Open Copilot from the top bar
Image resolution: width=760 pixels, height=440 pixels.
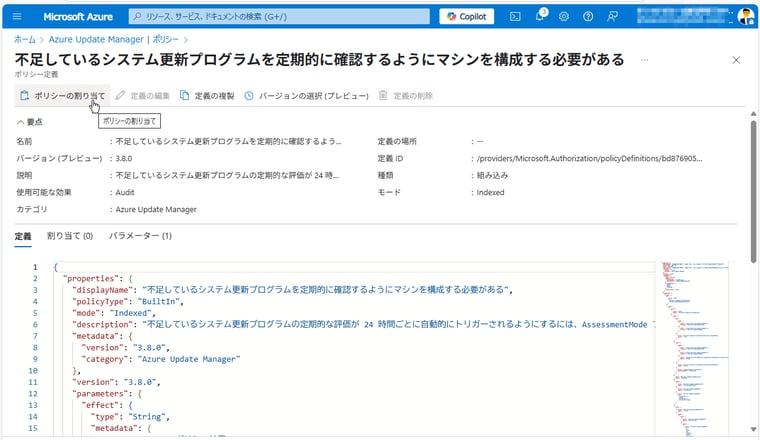click(467, 16)
